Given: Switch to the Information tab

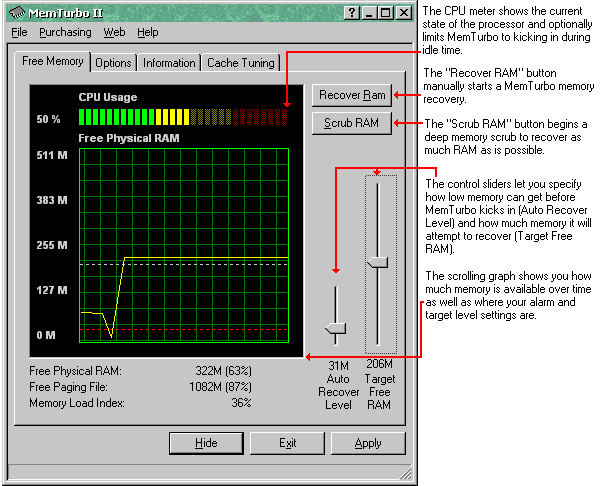Looking at the screenshot, I should tap(169, 63).
